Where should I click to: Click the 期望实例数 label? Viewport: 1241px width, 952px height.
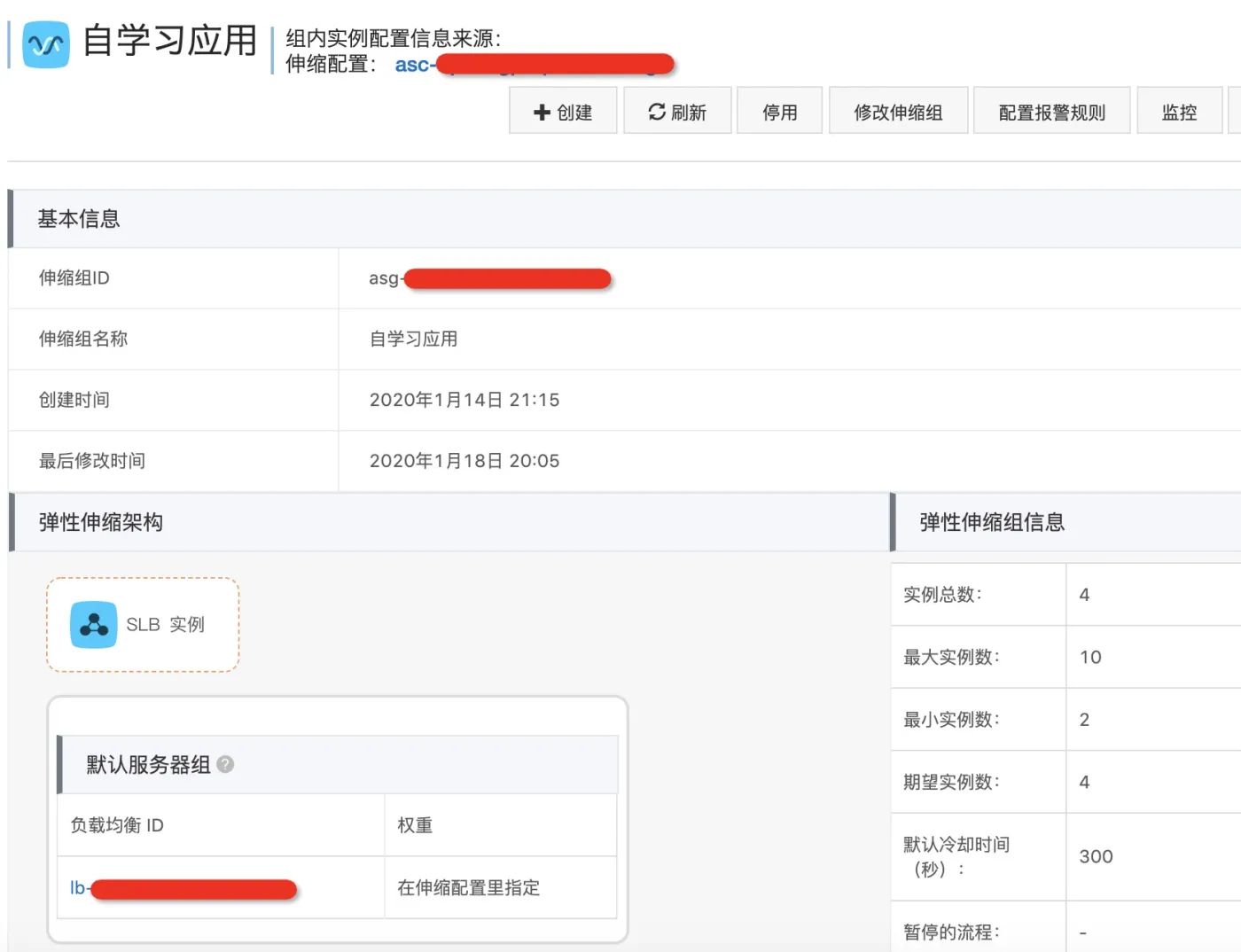[951, 782]
